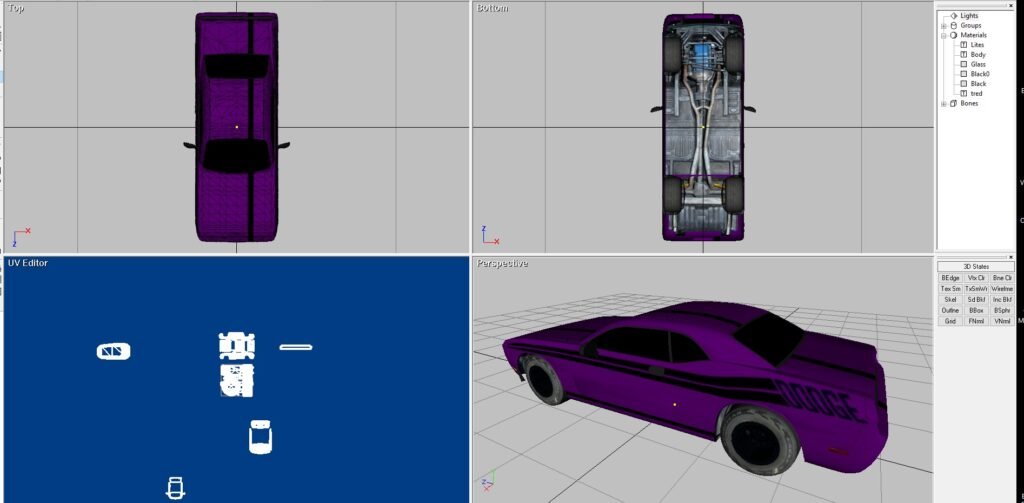This screenshot has height=503, width=1024.
Task: Click the Lites material texture icon
Action: [x=963, y=45]
